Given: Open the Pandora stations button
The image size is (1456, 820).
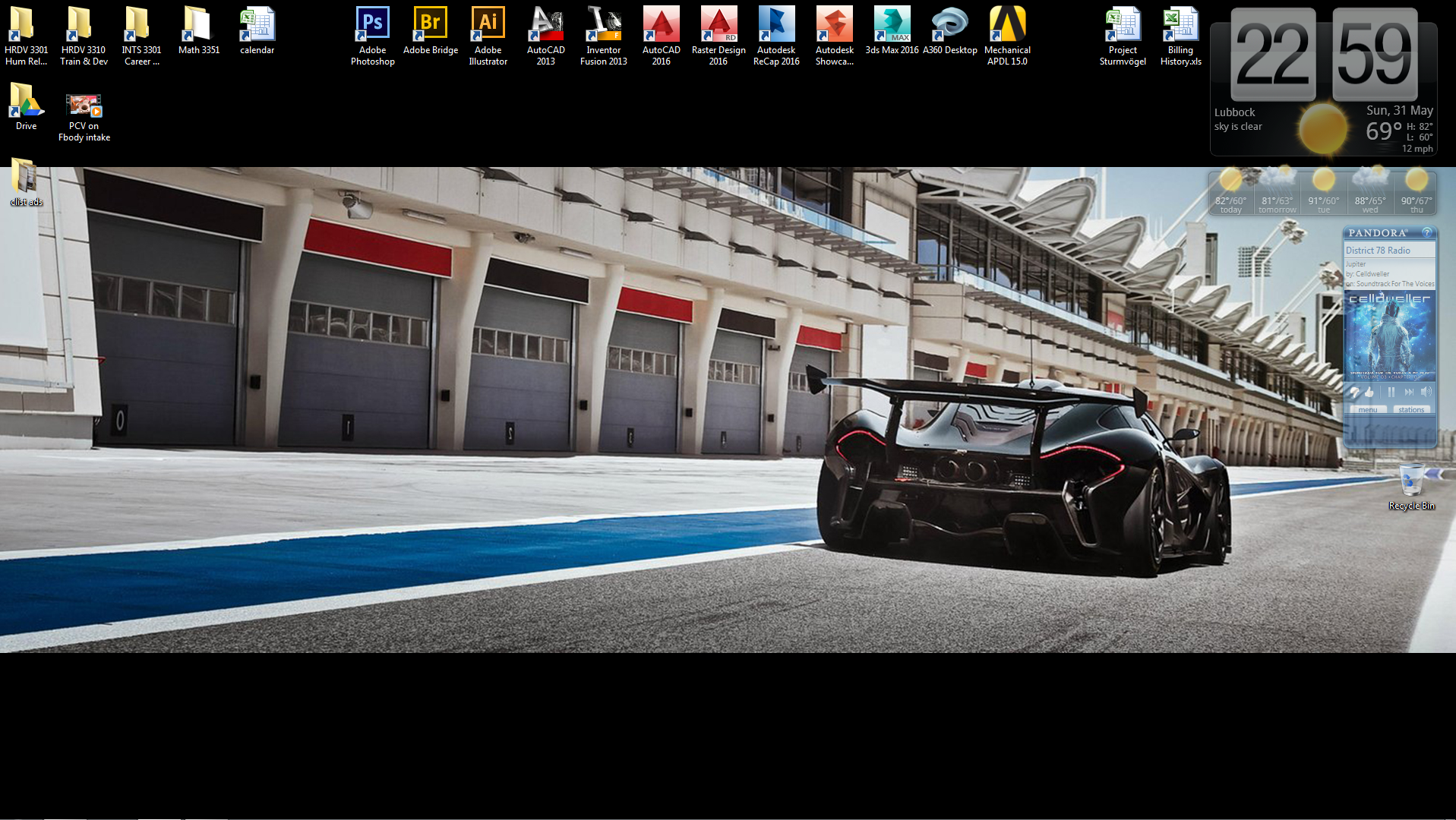Looking at the screenshot, I should click(1411, 409).
